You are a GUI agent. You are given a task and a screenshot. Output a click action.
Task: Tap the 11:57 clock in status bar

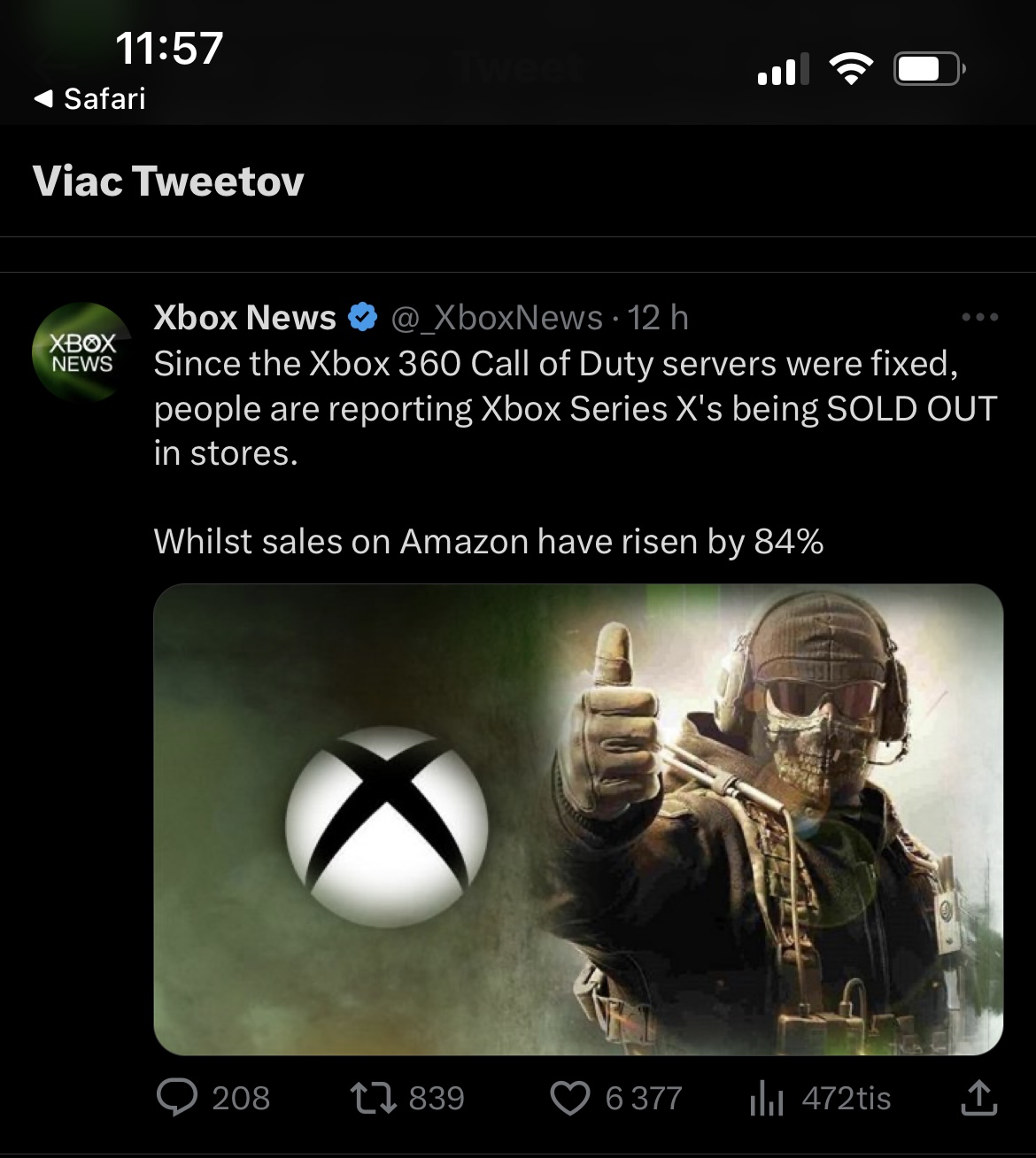pyautogui.click(x=169, y=48)
